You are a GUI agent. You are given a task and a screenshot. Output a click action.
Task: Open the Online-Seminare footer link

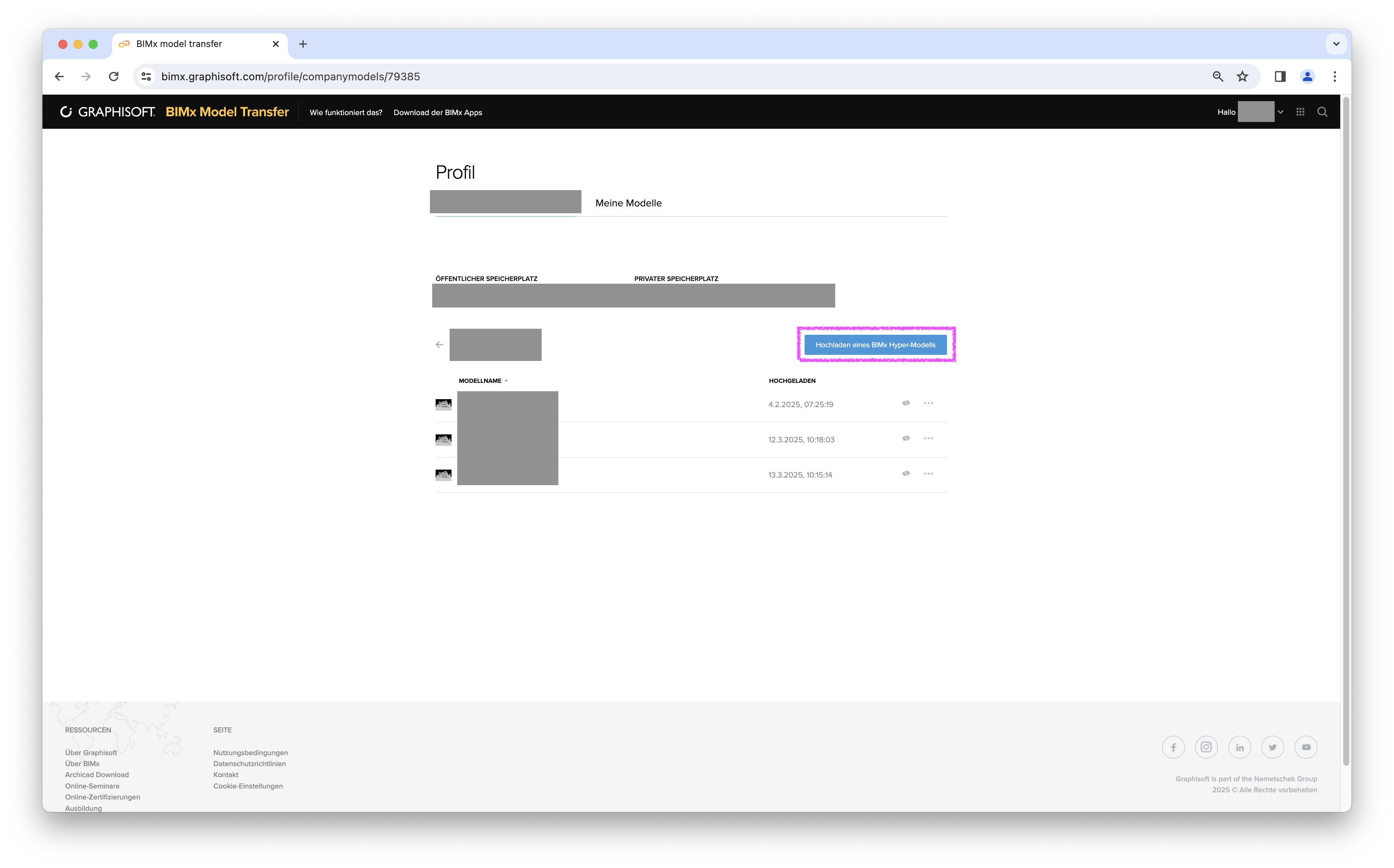pyautogui.click(x=92, y=786)
